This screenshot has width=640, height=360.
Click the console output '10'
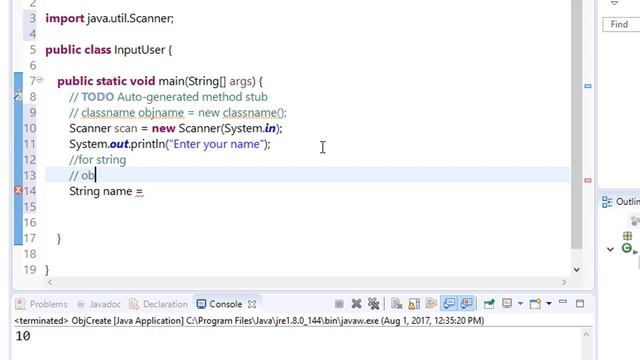tap(23, 336)
